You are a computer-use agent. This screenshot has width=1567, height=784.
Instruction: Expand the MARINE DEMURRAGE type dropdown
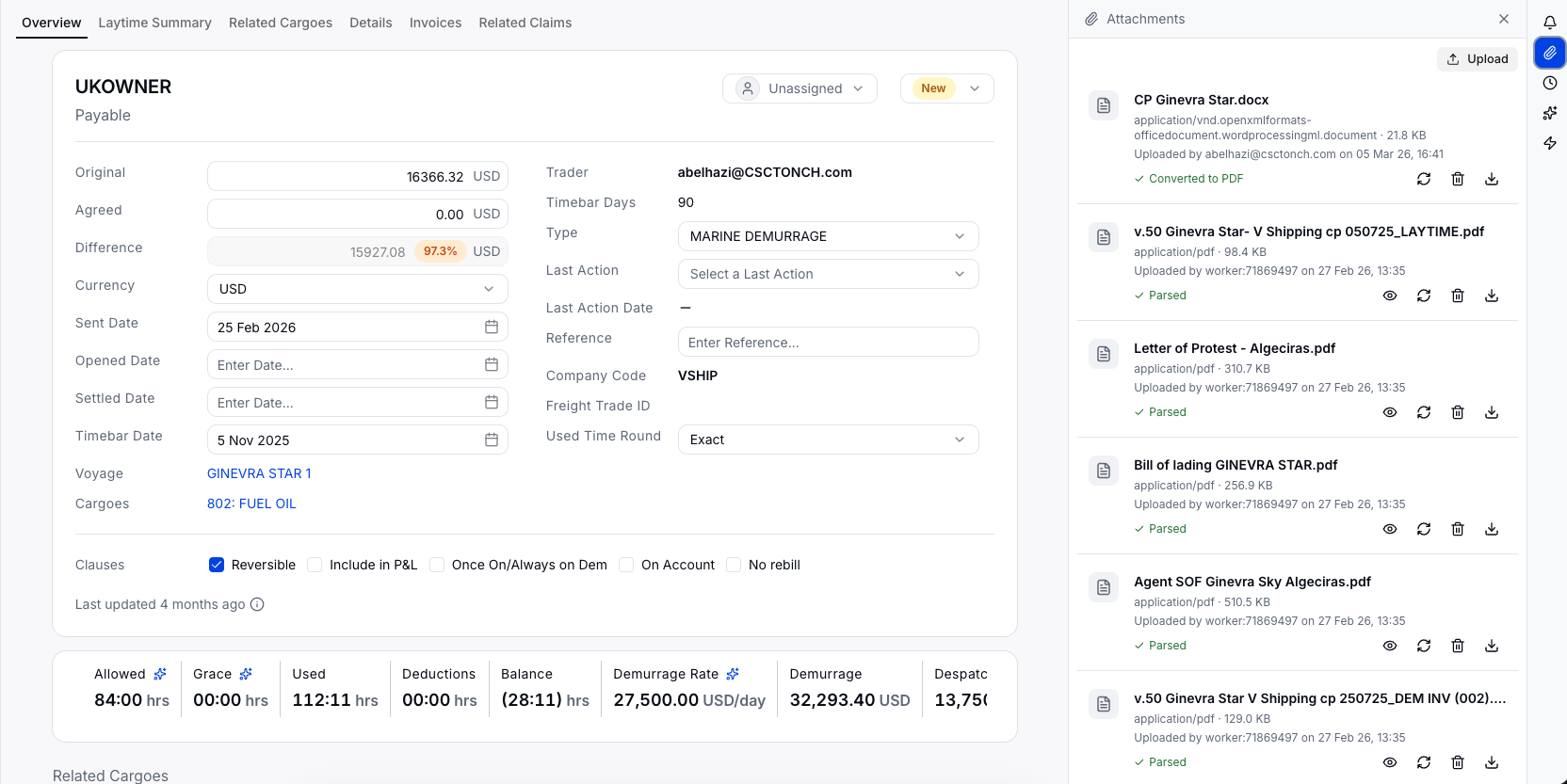(829, 236)
